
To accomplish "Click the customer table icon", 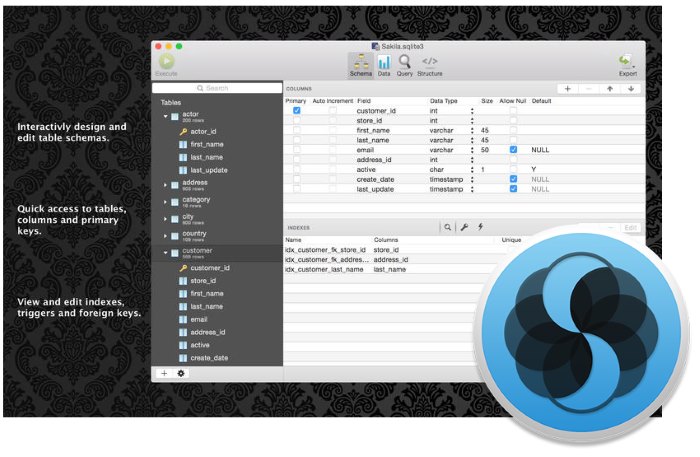I will (175, 253).
